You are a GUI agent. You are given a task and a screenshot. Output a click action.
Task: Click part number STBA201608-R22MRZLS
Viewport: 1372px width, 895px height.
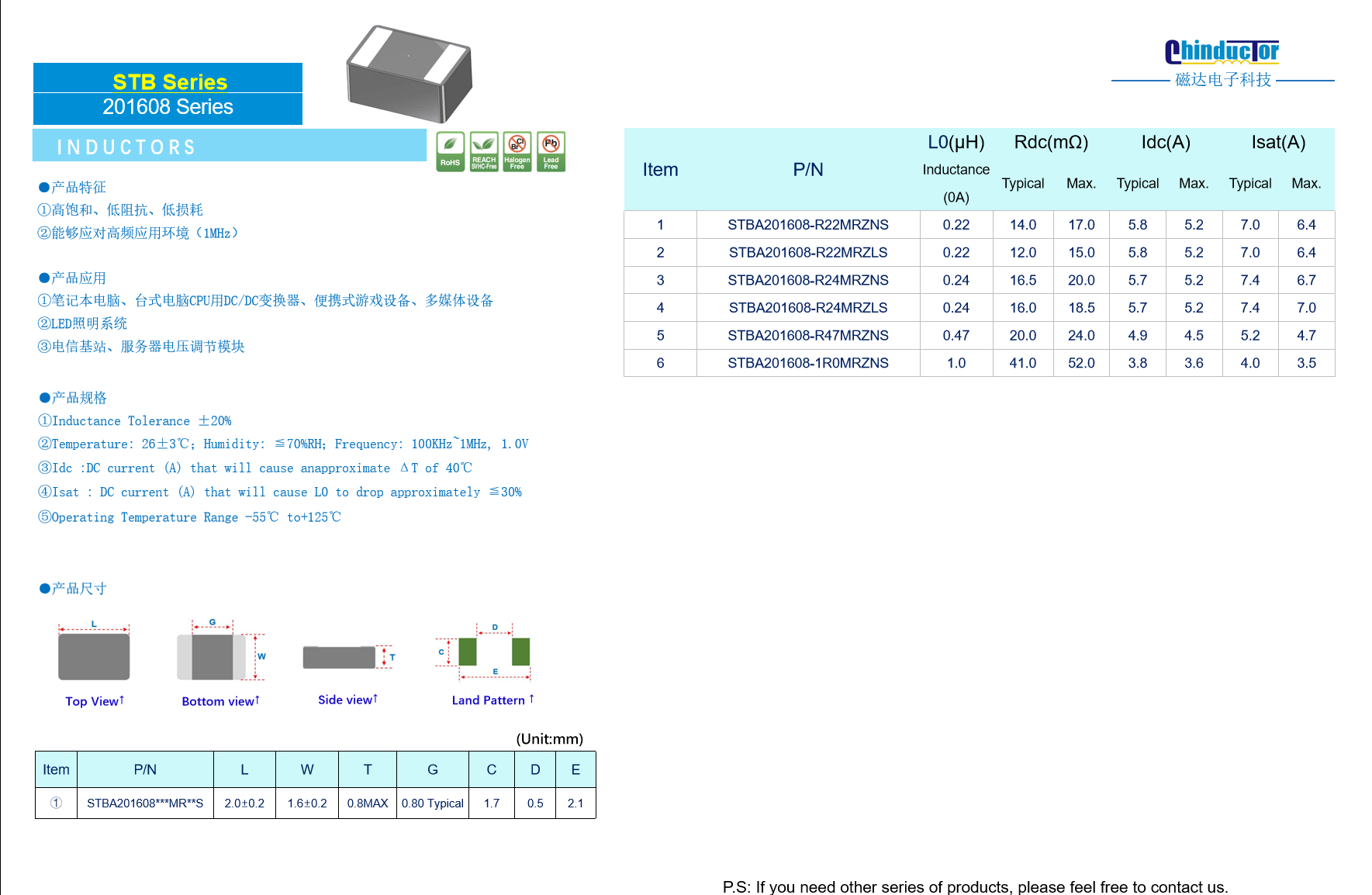(x=808, y=253)
